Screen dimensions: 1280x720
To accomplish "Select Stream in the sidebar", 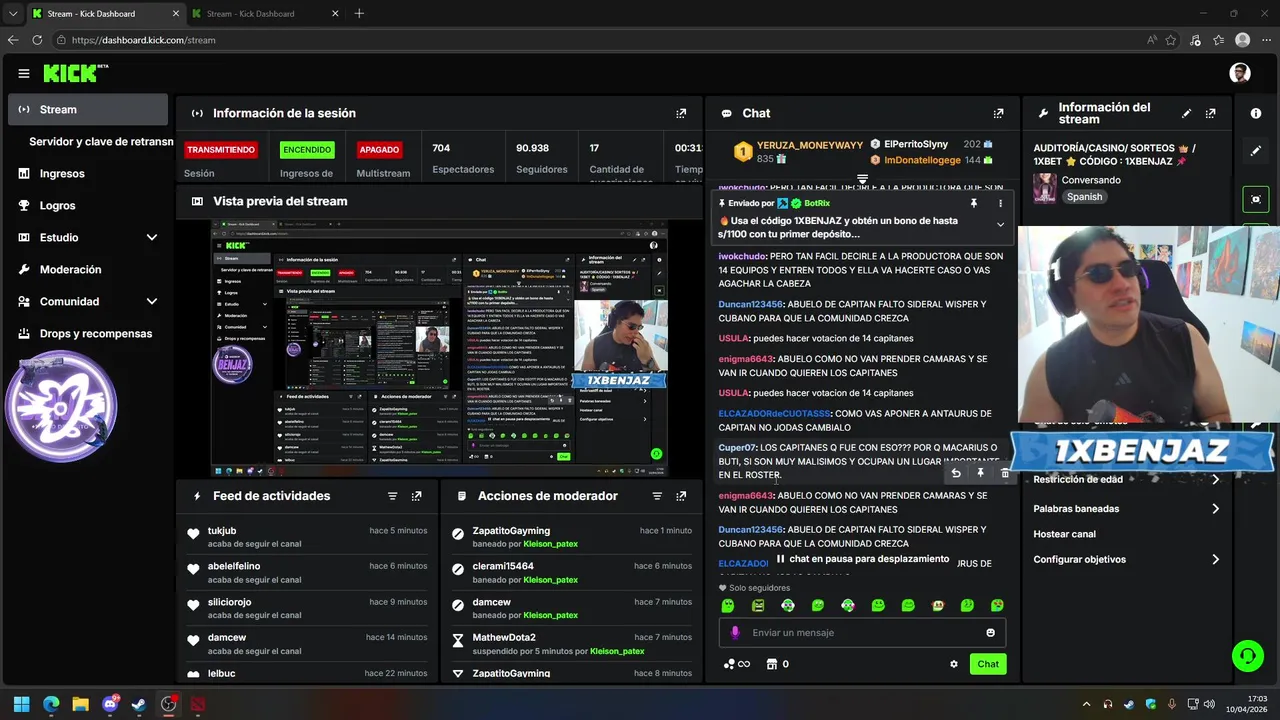I will click(88, 109).
